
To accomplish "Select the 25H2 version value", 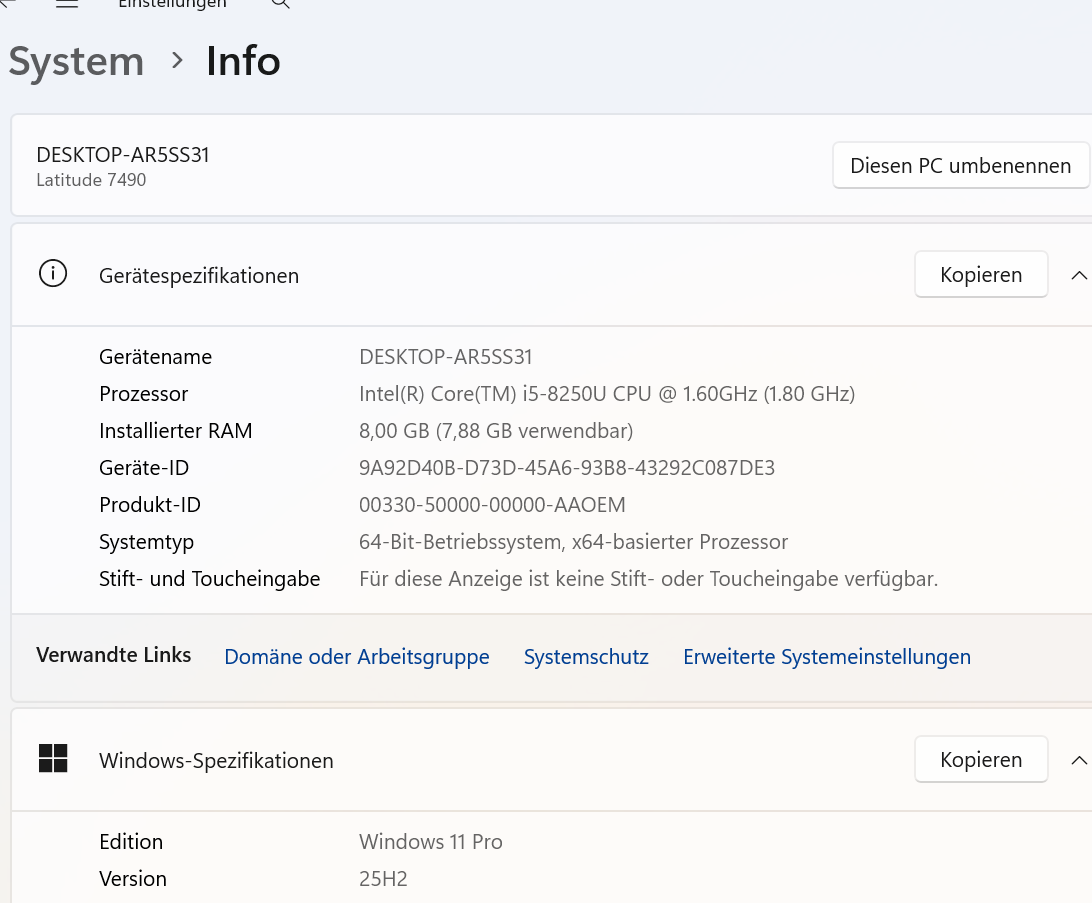I will click(x=383, y=879).
